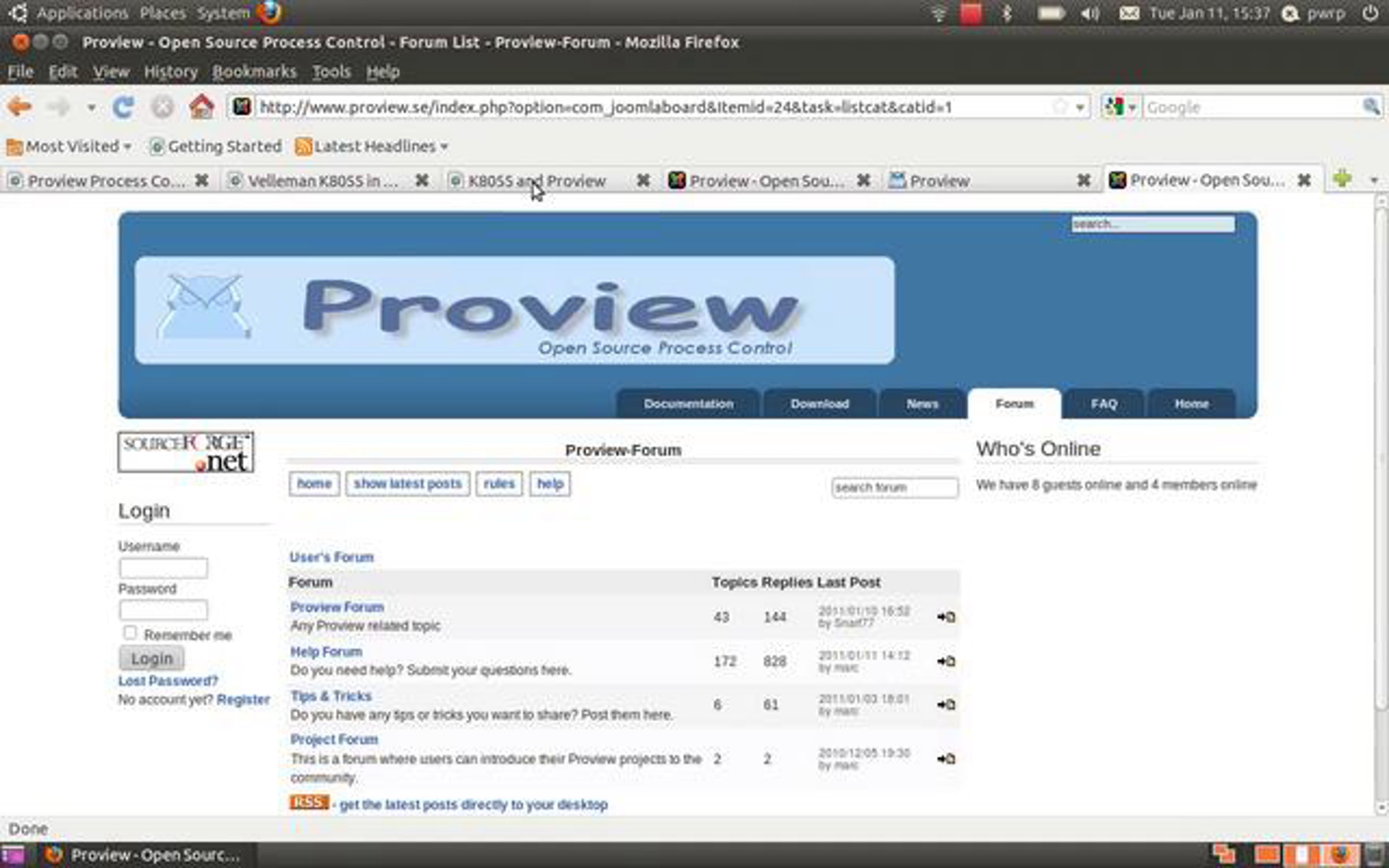The image size is (1389, 868).
Task: Go to last post in Tips & Tricks row
Action: [x=946, y=704]
